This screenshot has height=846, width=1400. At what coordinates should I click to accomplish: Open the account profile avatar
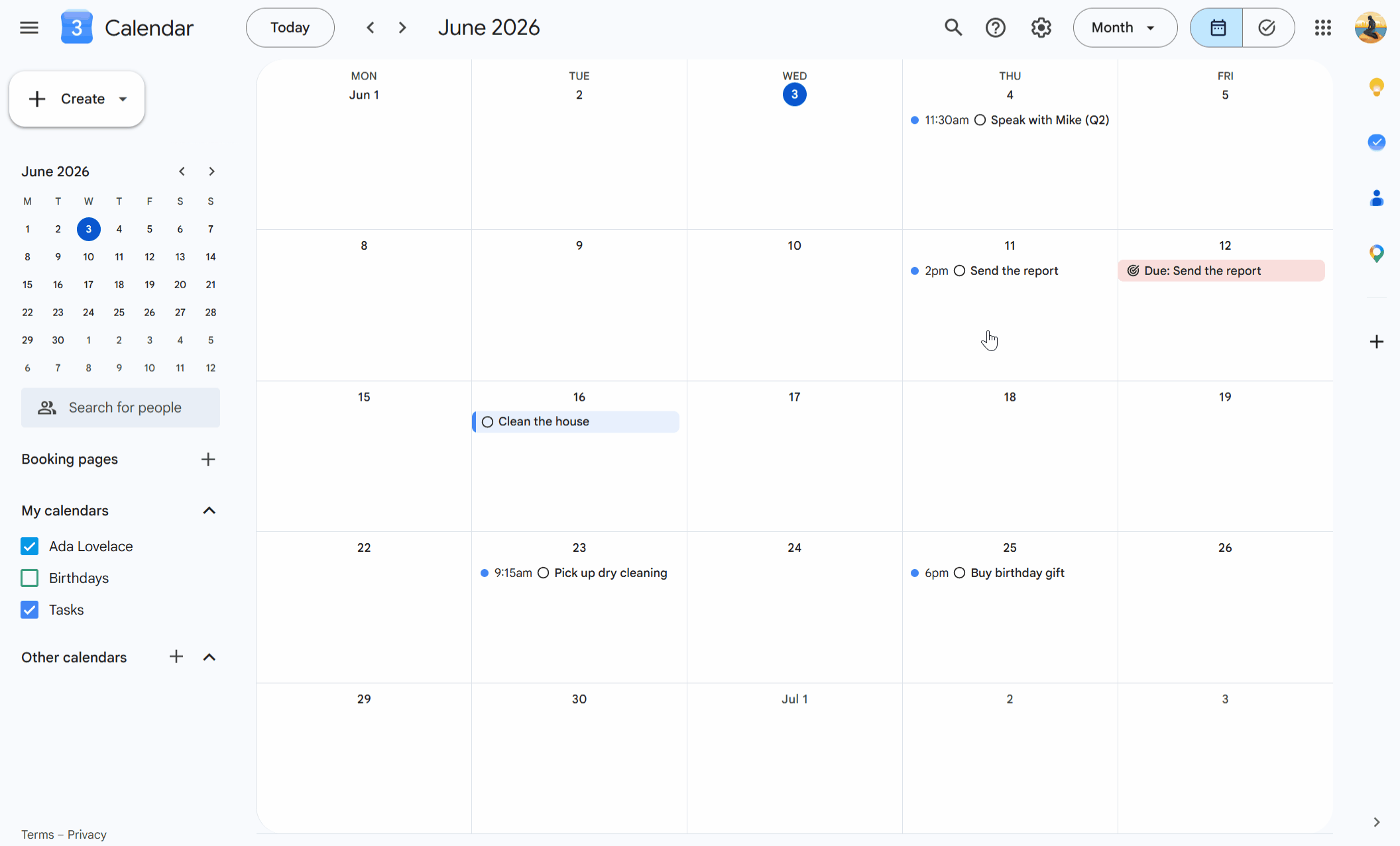(x=1371, y=28)
